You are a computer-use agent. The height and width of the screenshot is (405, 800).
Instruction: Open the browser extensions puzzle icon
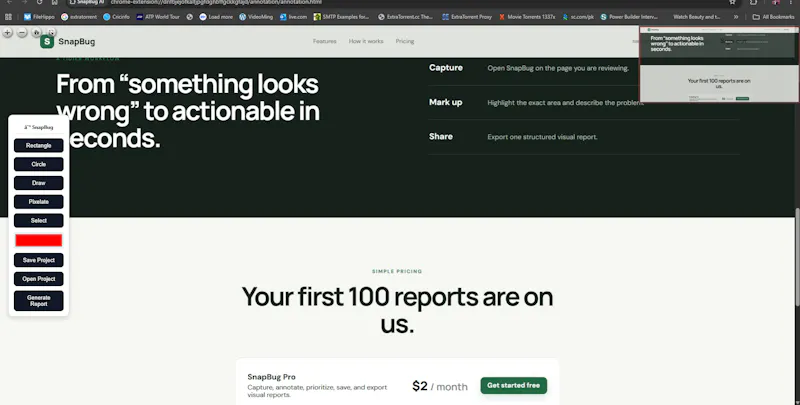point(754,2)
